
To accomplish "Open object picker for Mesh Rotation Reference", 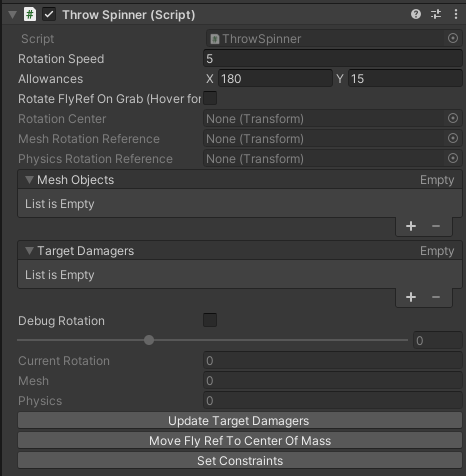I will click(x=453, y=138).
